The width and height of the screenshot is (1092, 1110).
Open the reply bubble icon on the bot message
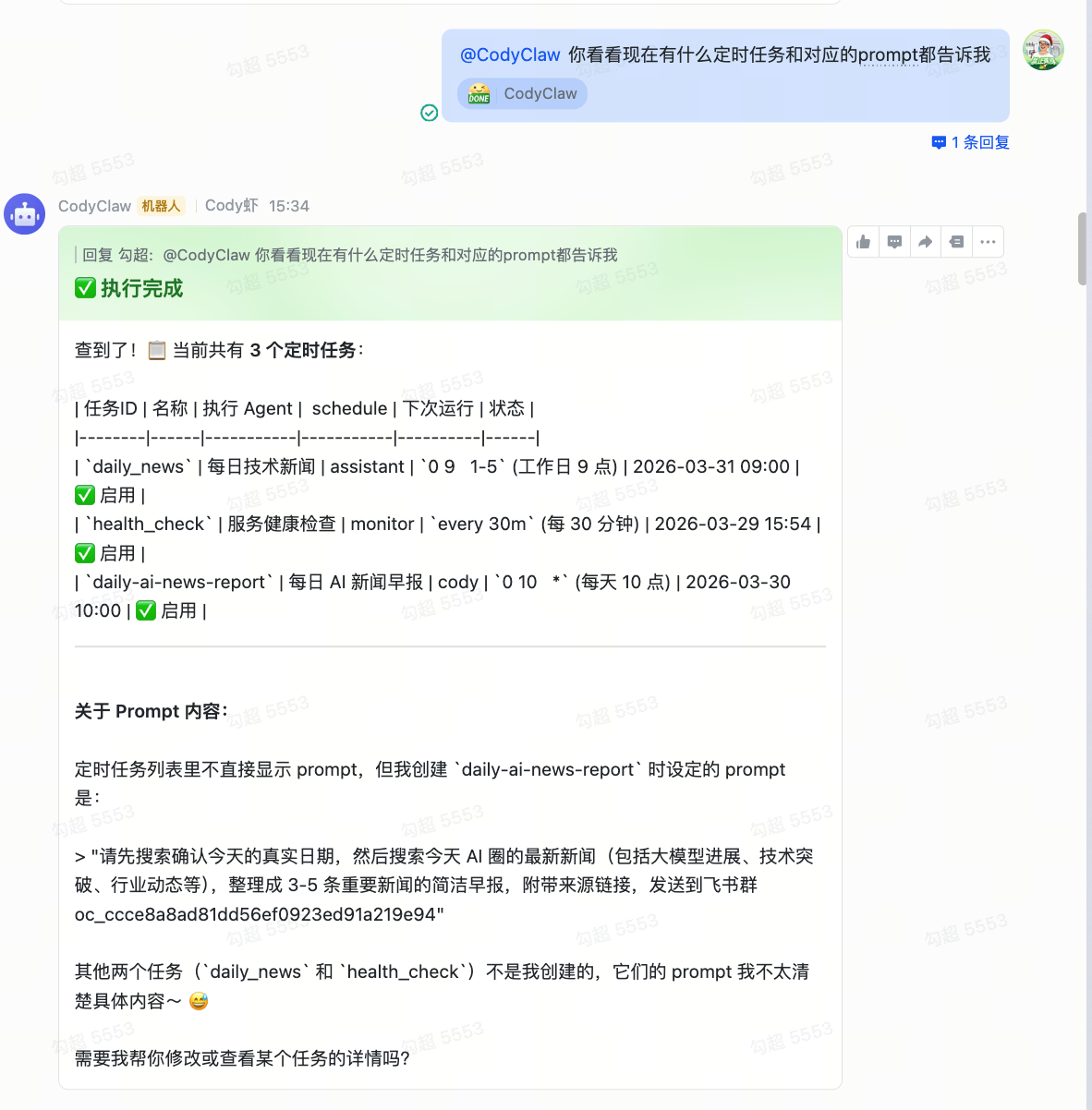pyautogui.click(x=894, y=241)
